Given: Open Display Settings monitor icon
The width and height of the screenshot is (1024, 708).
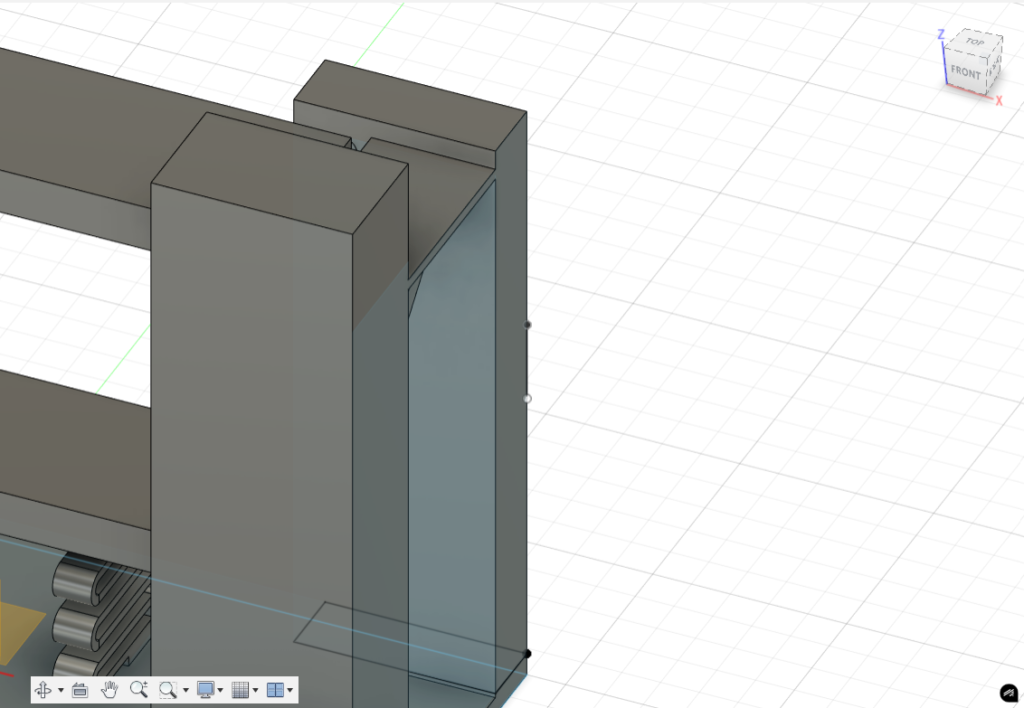Looking at the screenshot, I should point(206,690).
